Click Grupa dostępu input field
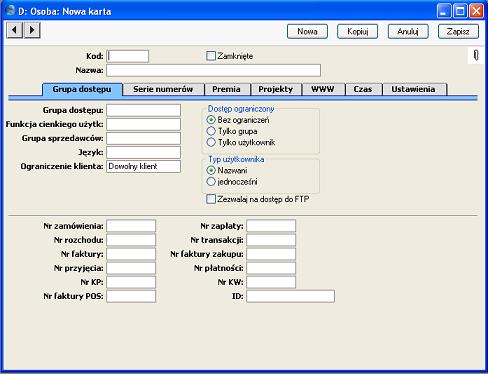 (x=144, y=110)
